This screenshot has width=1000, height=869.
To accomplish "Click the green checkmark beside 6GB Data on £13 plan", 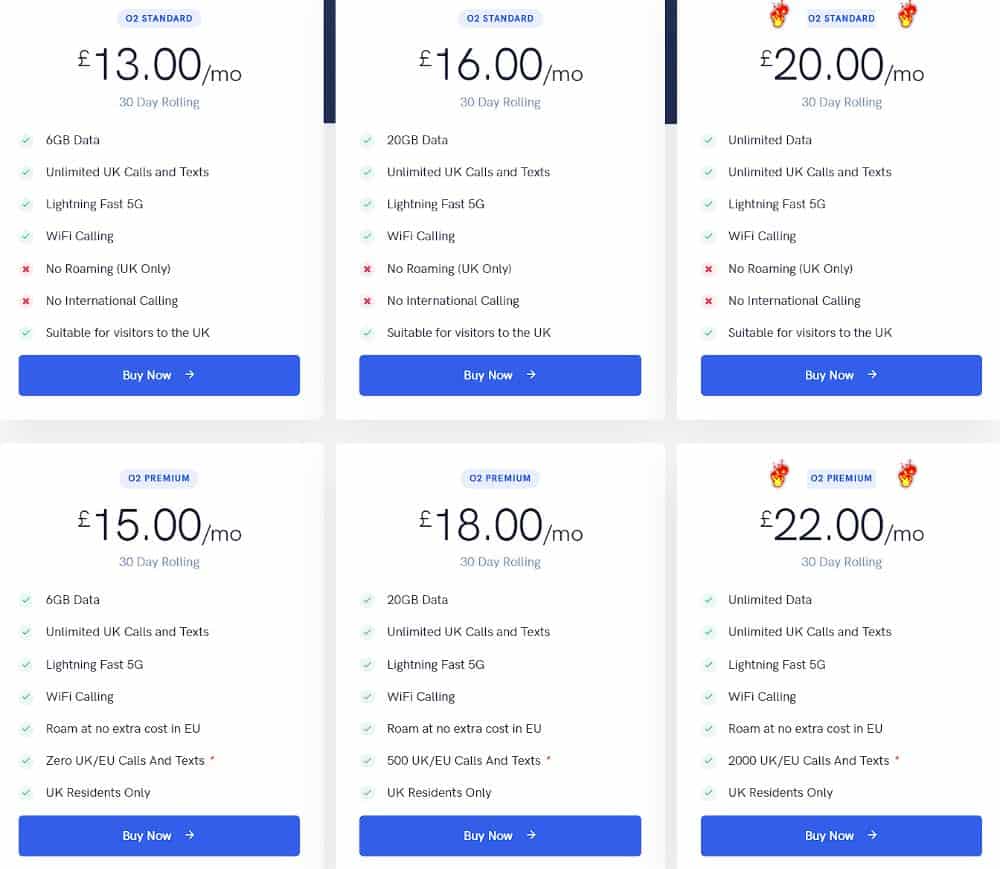I will (x=25, y=140).
